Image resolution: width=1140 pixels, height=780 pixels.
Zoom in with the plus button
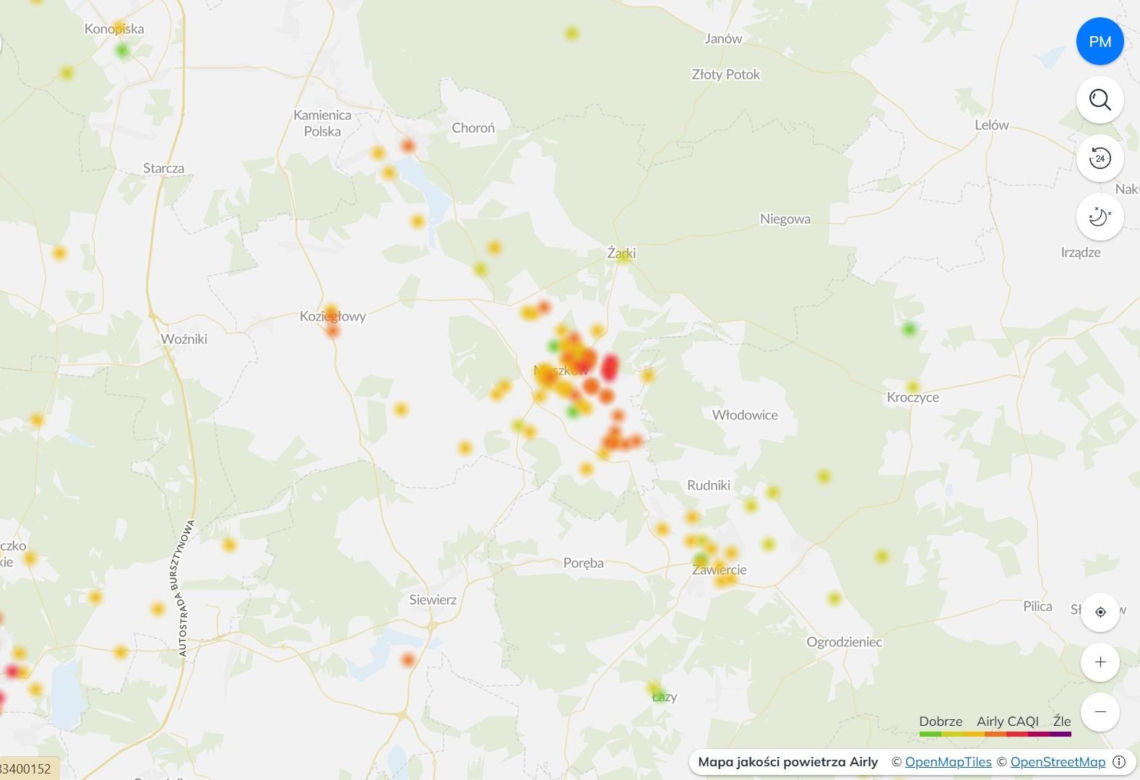click(x=1100, y=662)
